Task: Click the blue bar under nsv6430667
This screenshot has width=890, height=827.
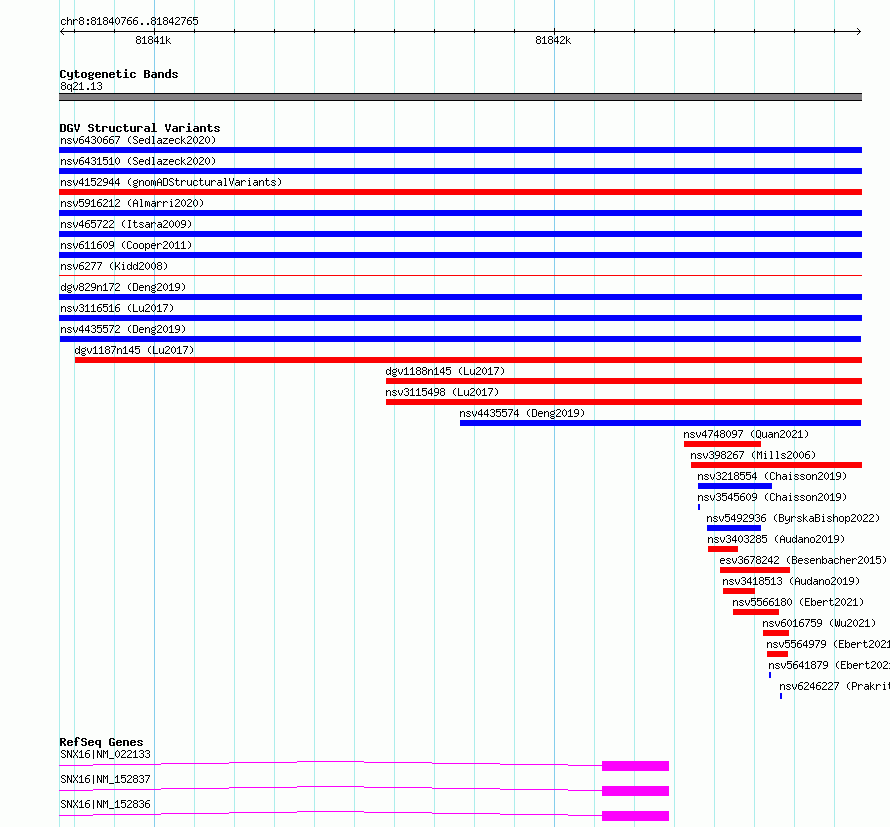Action: point(460,150)
